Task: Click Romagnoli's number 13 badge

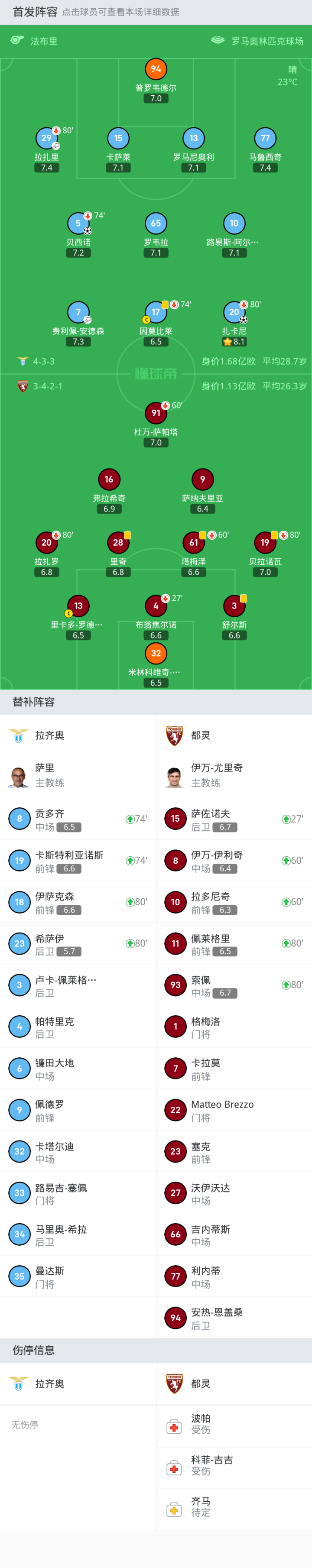Action: pos(193,138)
